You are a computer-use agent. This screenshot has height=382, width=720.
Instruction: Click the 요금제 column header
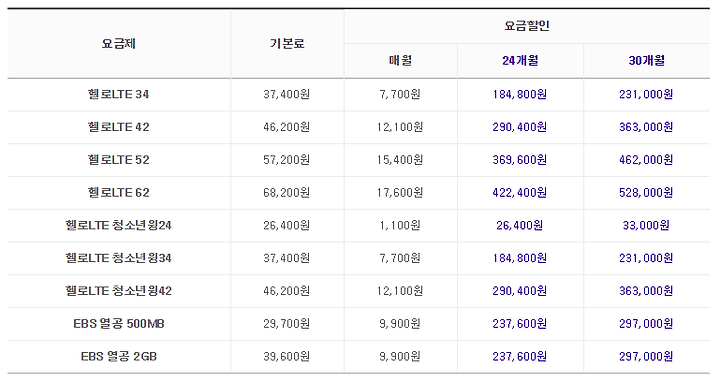[x=118, y=44]
